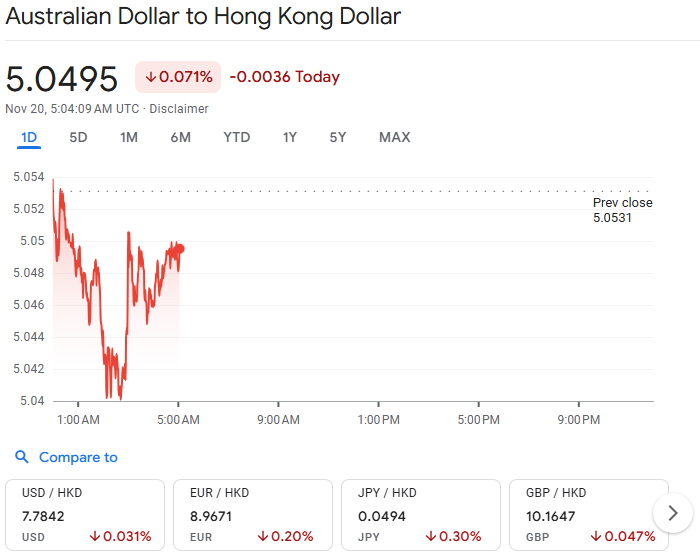The image size is (700, 560).
Task: Open the Disclaimer link
Action: (x=179, y=109)
